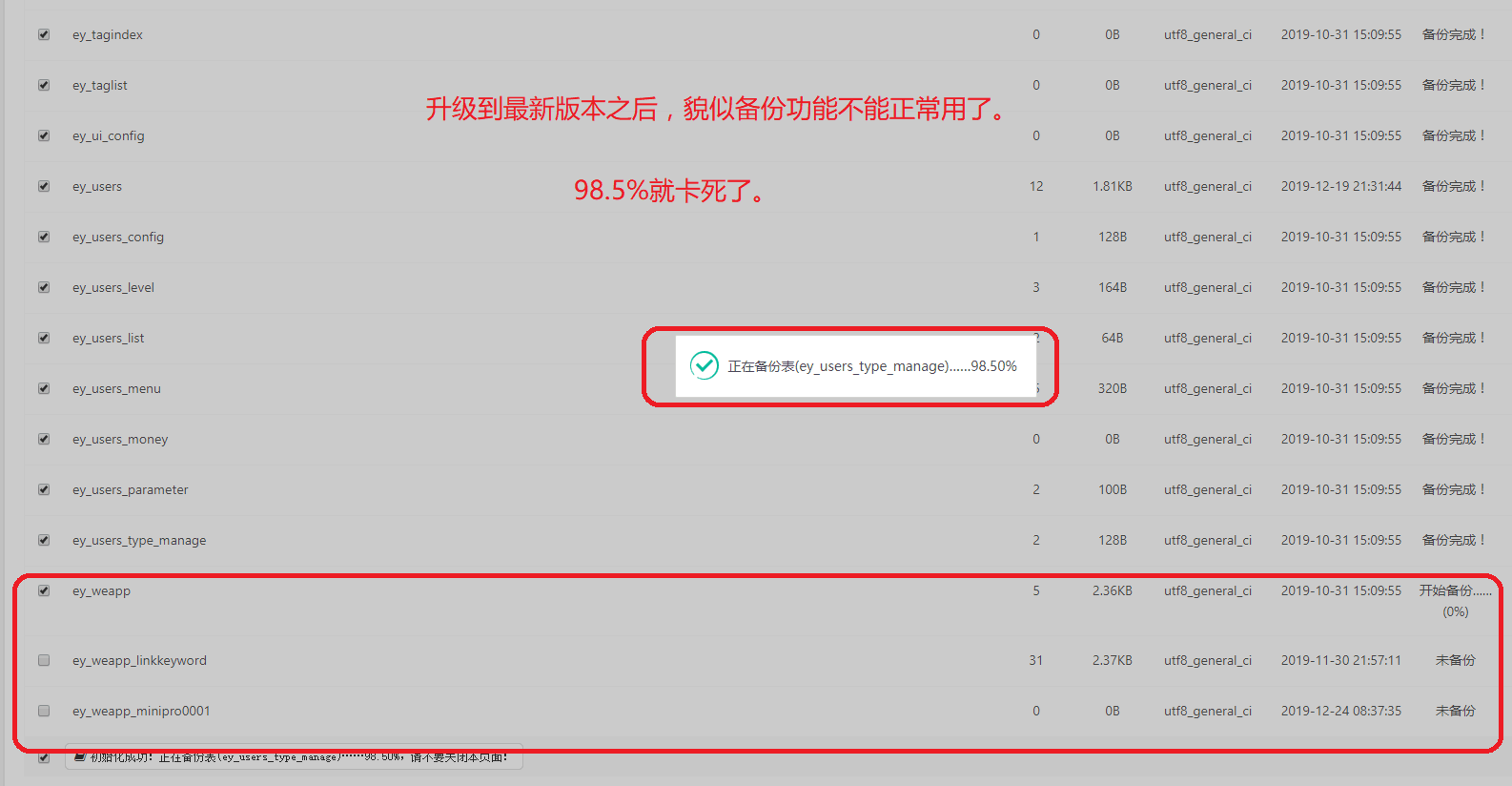Click the ey_weapp_minipro0001 table name
1512x786 pixels.
coord(141,712)
